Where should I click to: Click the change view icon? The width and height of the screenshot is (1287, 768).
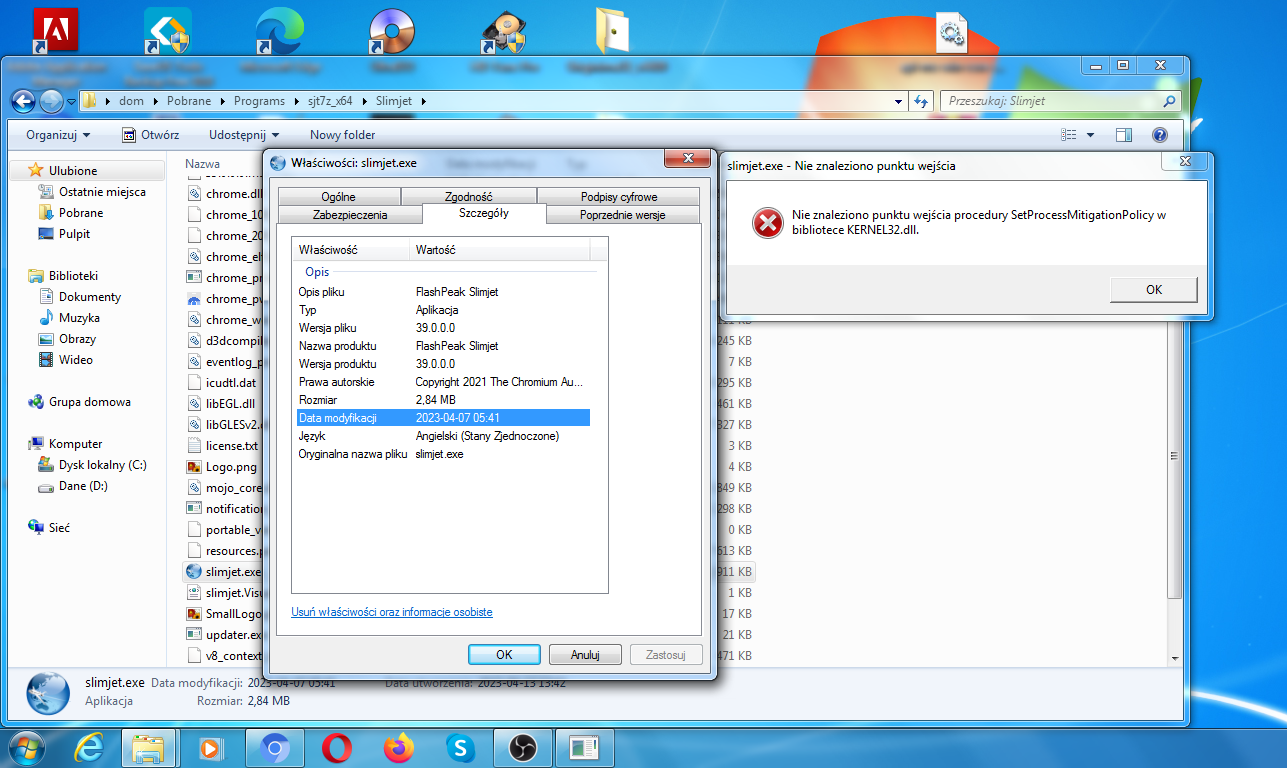point(1069,135)
